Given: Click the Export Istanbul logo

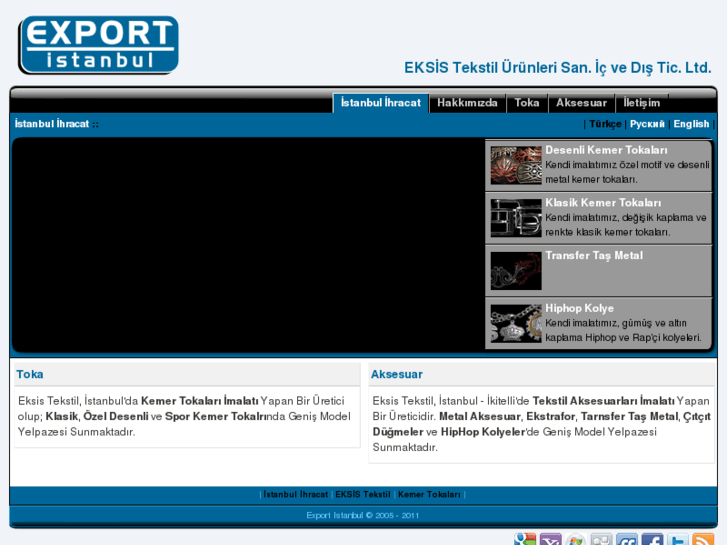Looking at the screenshot, I should (x=98, y=45).
